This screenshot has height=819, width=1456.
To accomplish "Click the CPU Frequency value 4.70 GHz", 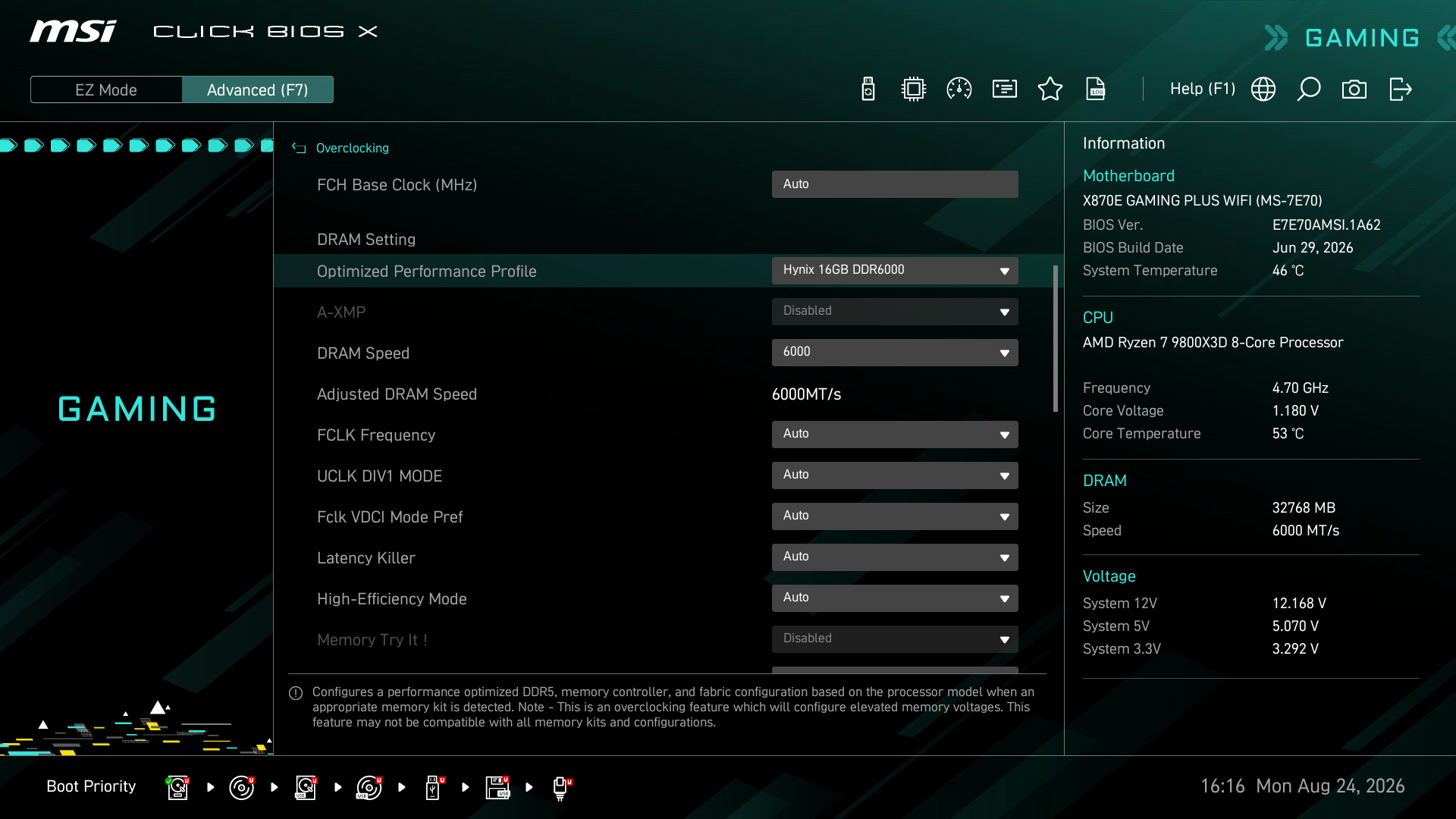I will [1300, 388].
